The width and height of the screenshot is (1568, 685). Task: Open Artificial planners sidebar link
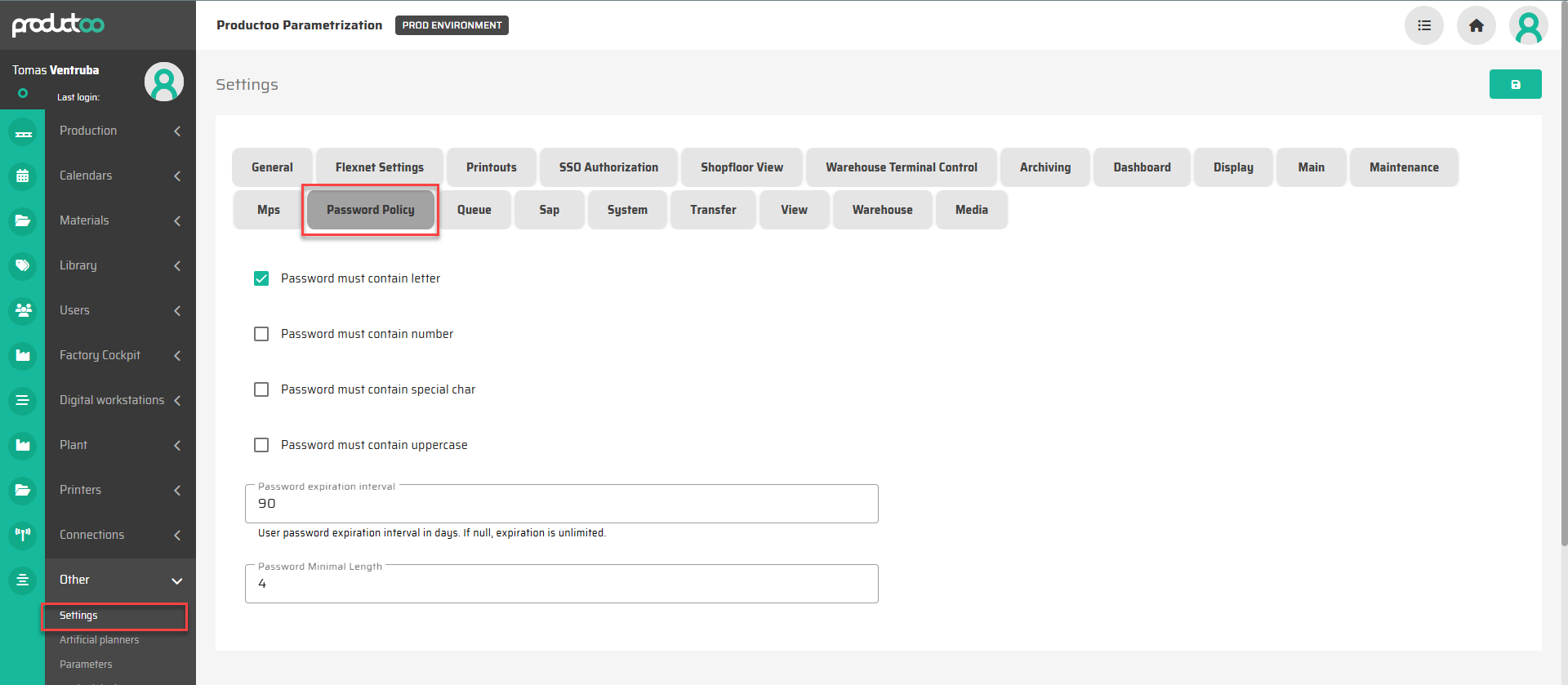point(100,640)
